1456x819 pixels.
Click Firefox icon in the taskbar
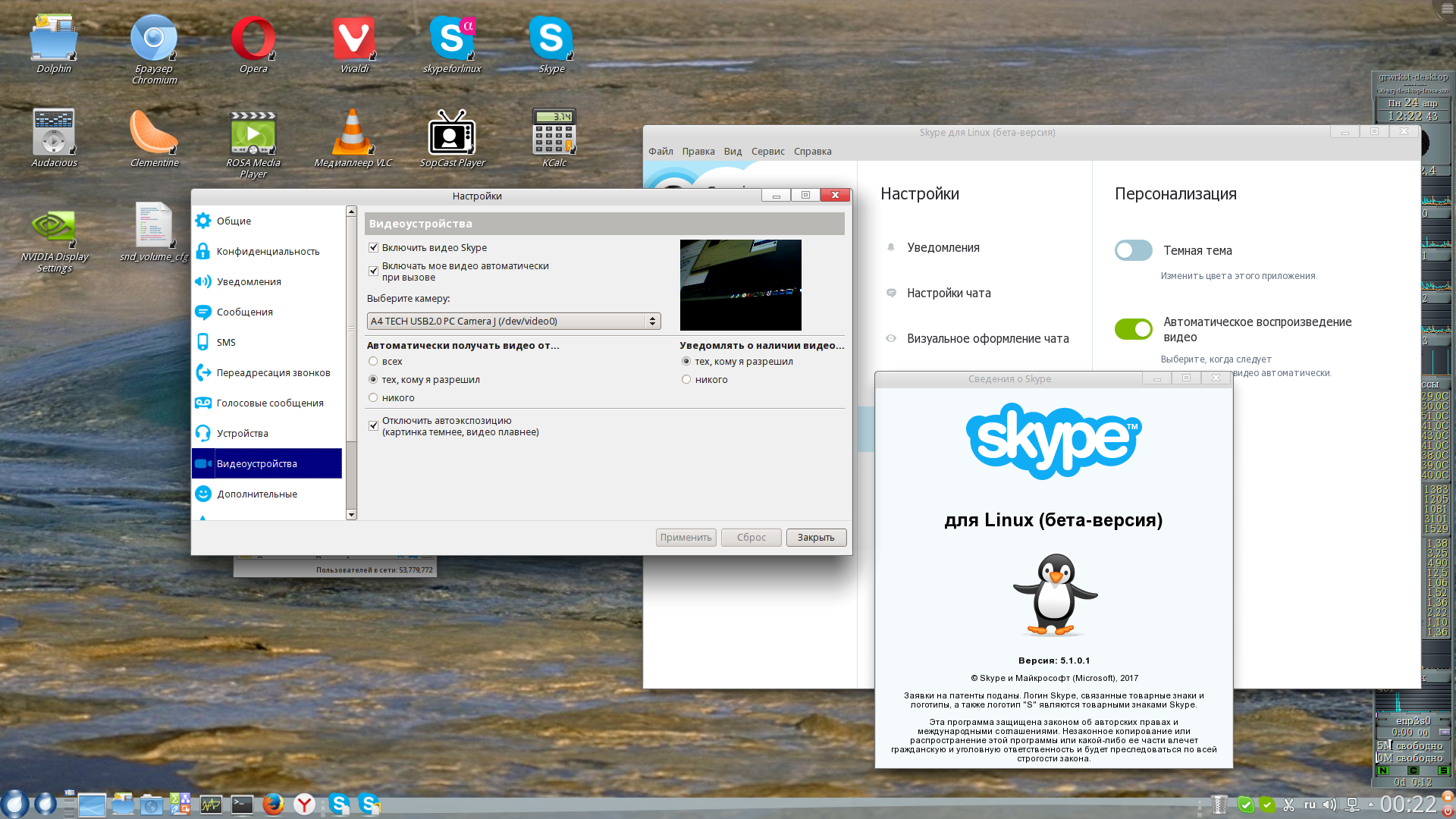(x=273, y=804)
